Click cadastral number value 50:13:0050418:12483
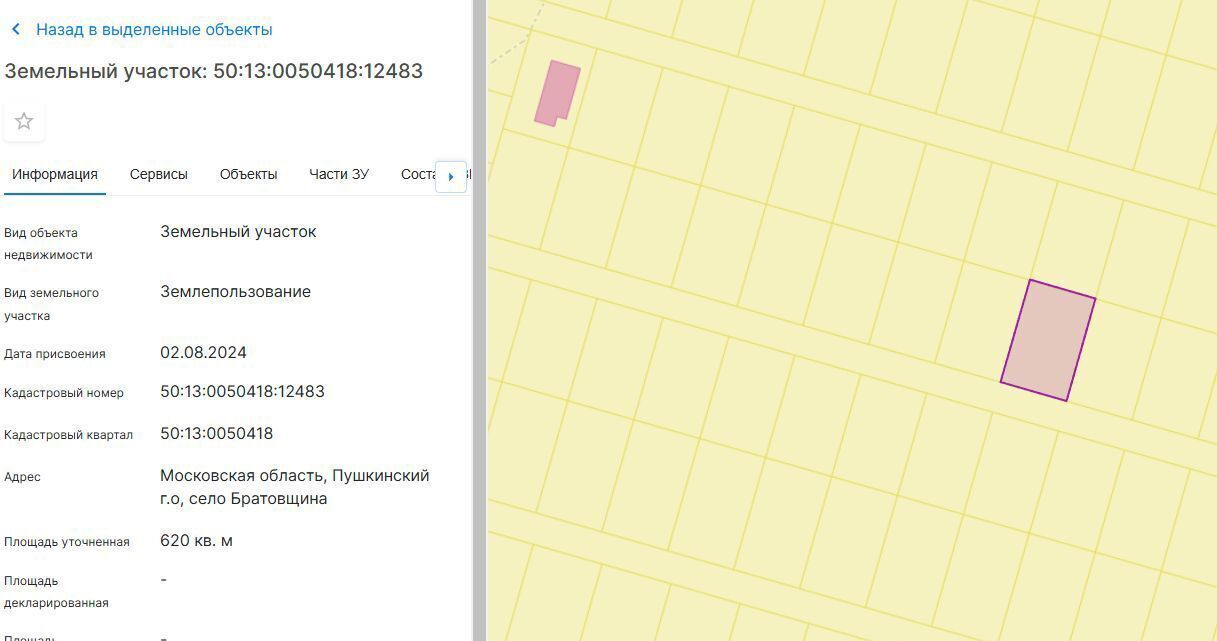 click(242, 391)
